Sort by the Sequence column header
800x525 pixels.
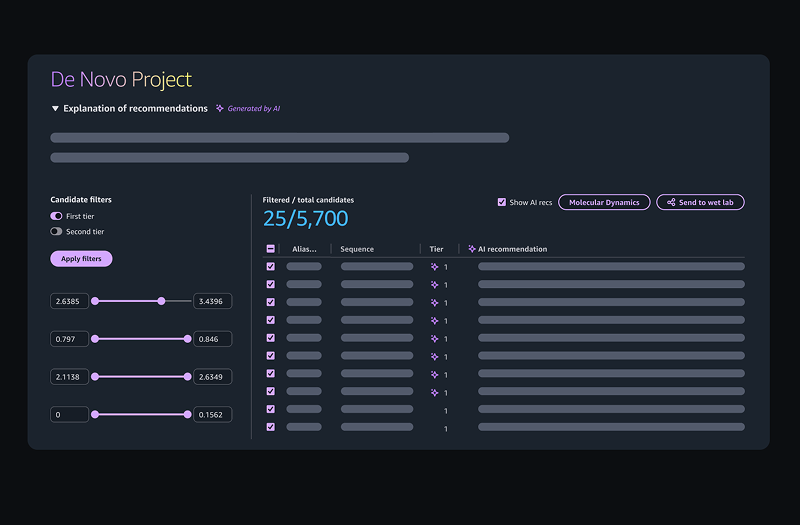pos(357,249)
